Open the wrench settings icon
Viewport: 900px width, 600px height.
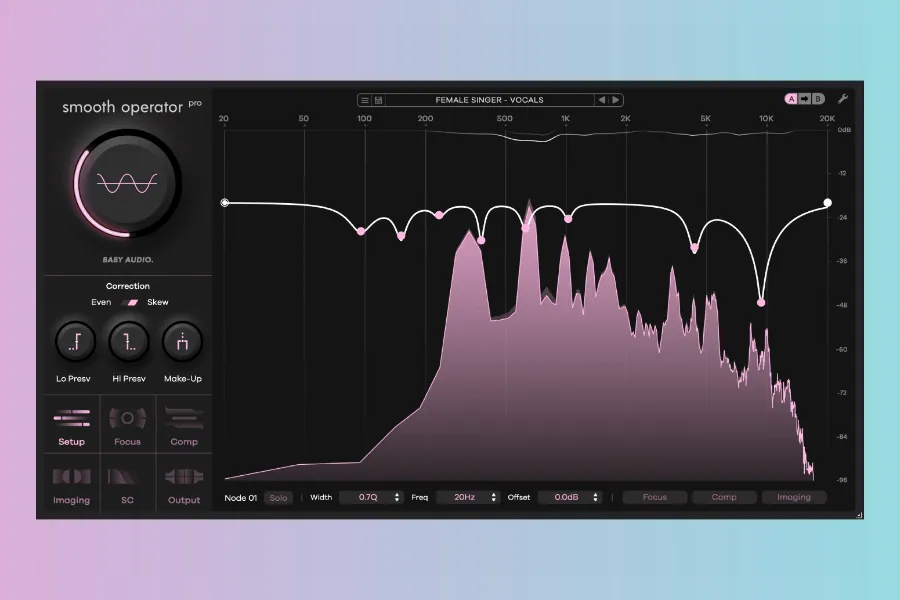[x=843, y=99]
